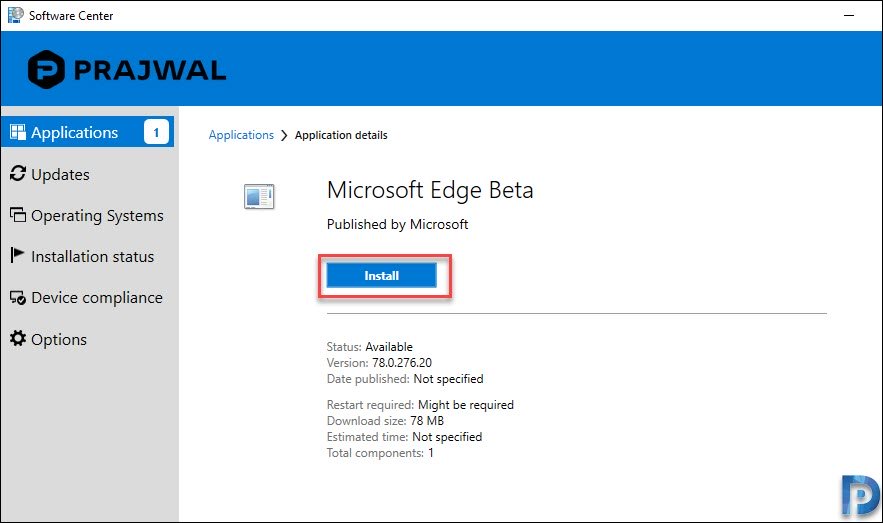This screenshot has height=523, width=883.
Task: View the Installation status page
Action: (92, 257)
